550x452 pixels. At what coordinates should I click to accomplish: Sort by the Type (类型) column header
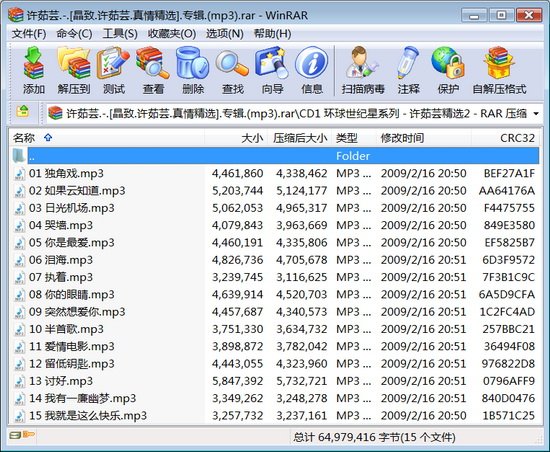pyautogui.click(x=353, y=138)
